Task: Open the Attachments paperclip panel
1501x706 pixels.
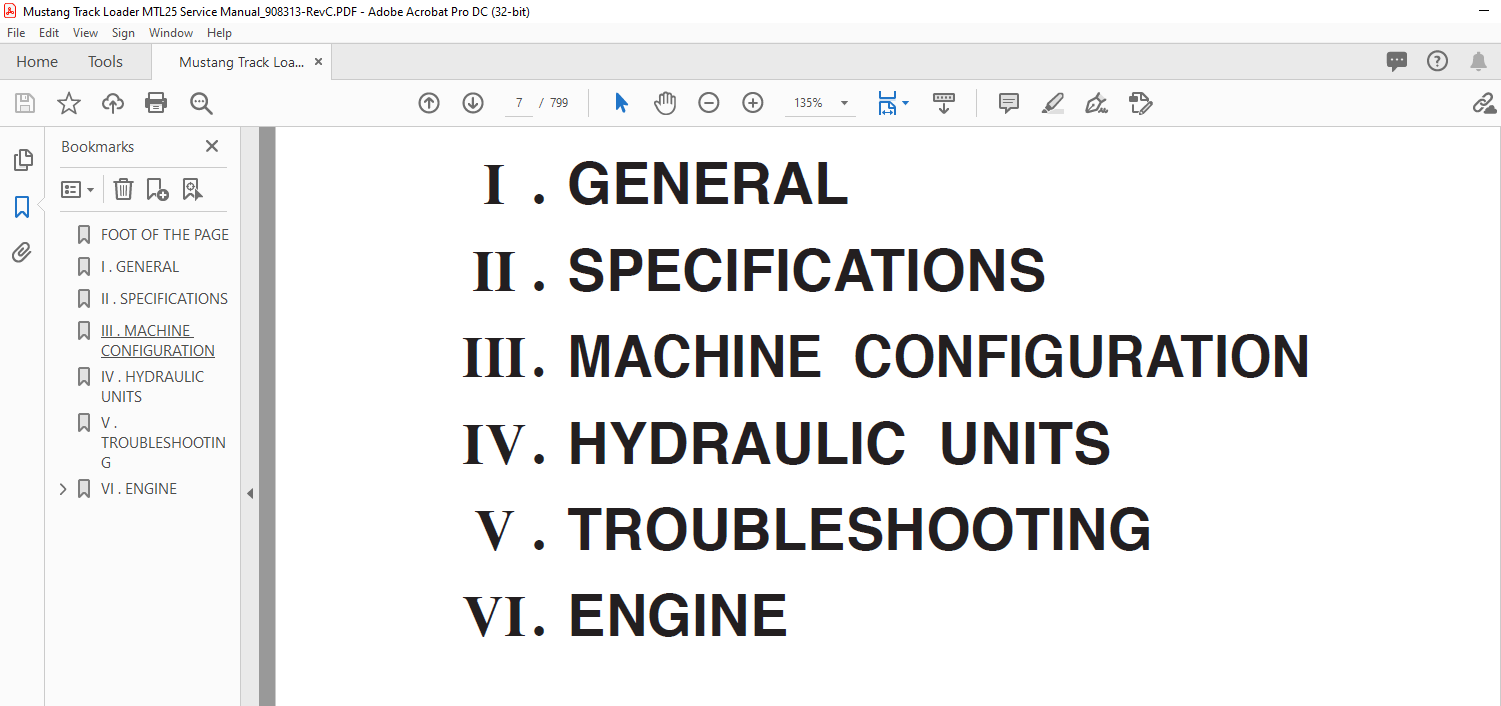Action: (x=22, y=252)
